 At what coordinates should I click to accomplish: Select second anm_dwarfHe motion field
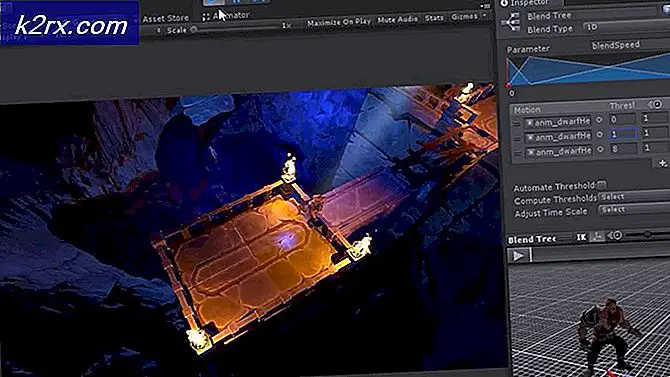point(558,136)
